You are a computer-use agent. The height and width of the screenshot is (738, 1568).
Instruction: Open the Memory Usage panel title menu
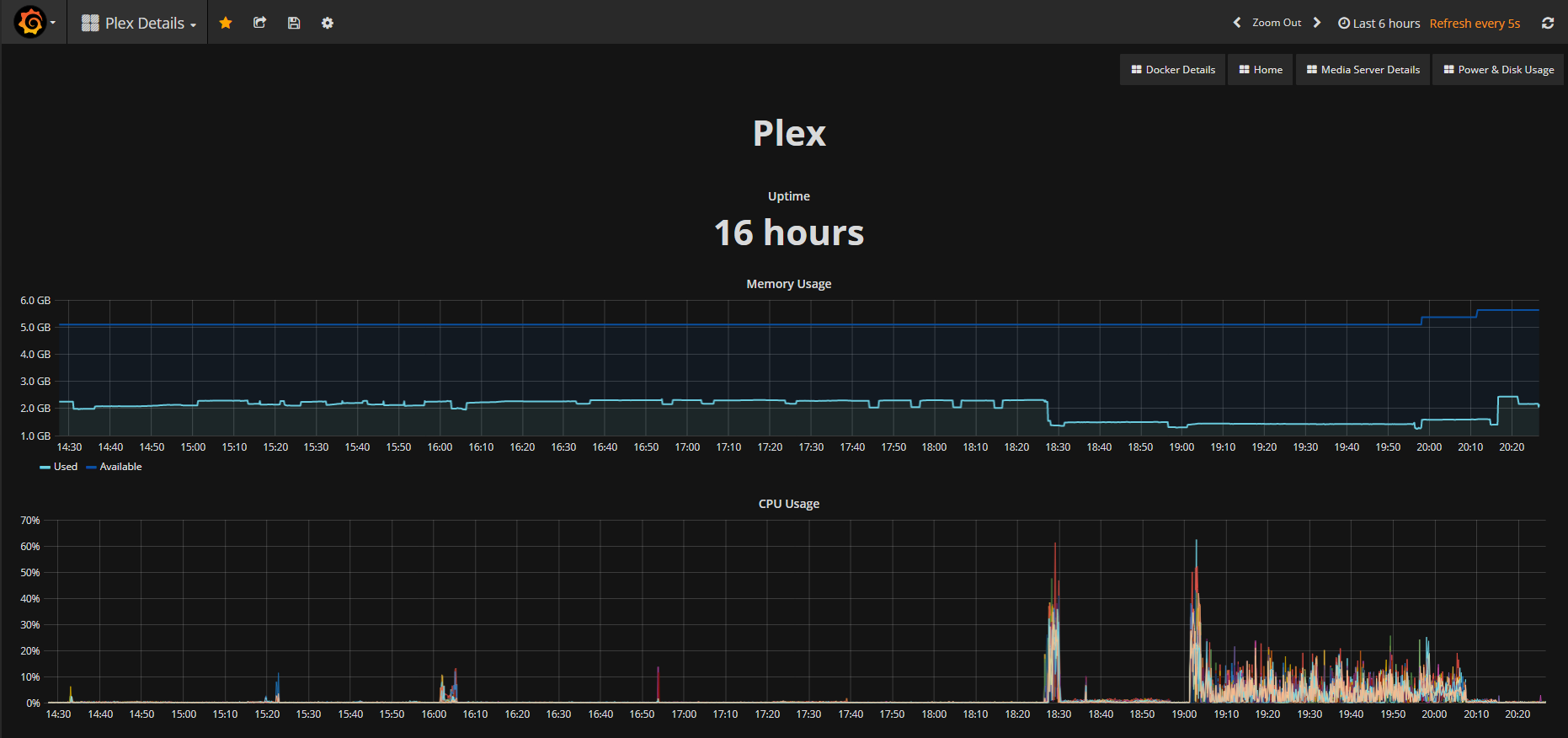(789, 284)
